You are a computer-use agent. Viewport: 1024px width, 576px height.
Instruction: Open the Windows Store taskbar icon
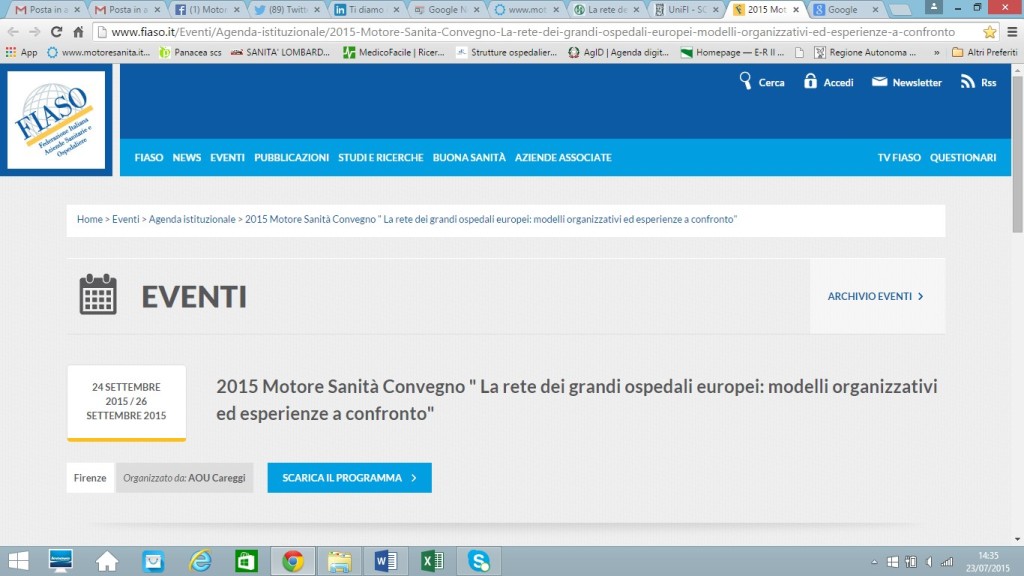click(x=246, y=561)
